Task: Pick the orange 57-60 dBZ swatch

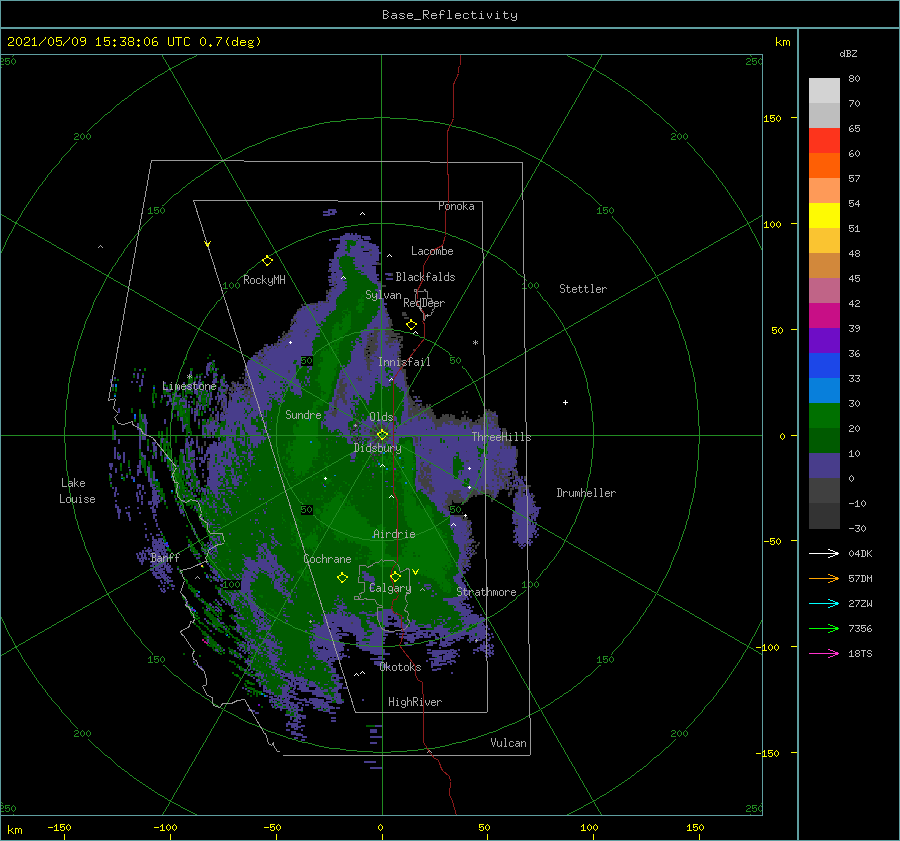Action: click(x=824, y=166)
